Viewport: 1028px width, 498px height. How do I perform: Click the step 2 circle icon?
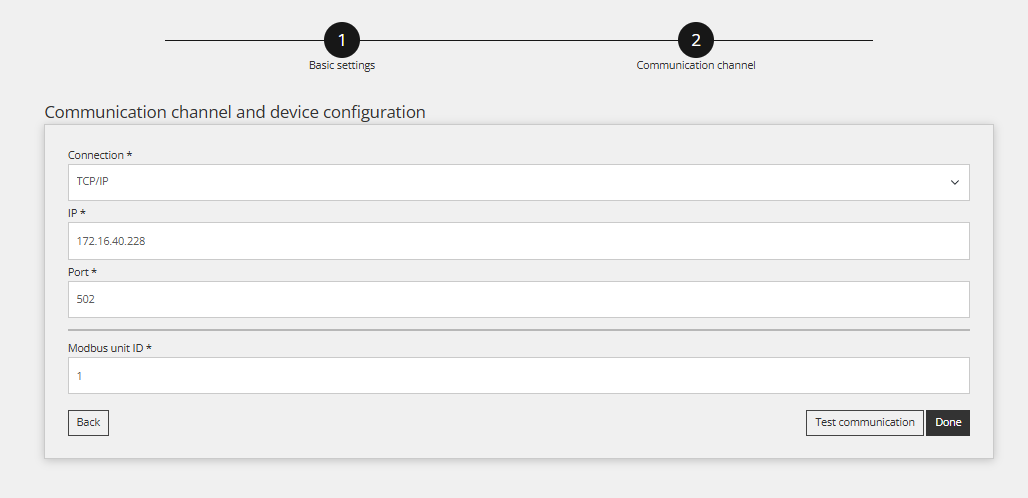(x=696, y=41)
